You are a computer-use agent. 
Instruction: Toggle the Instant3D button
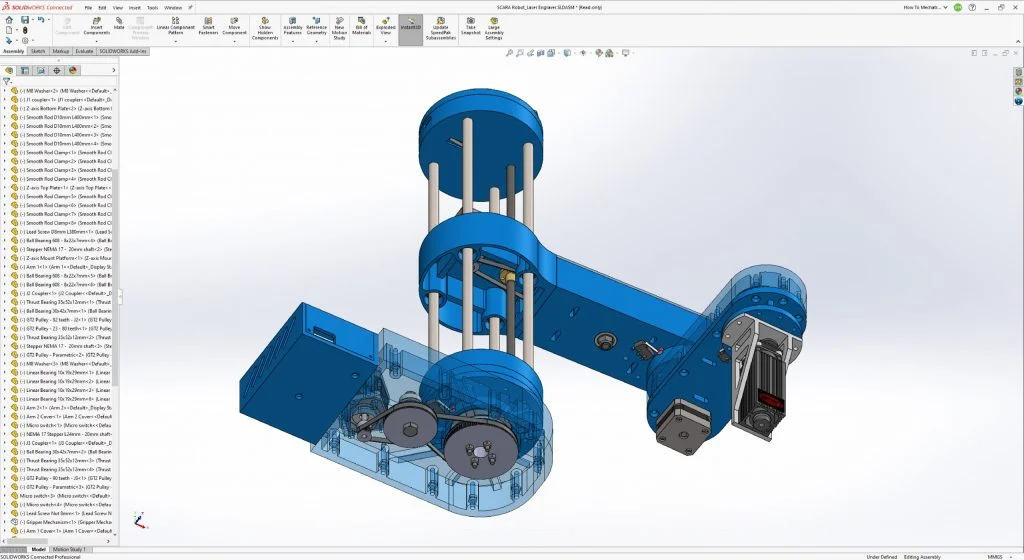click(410, 26)
